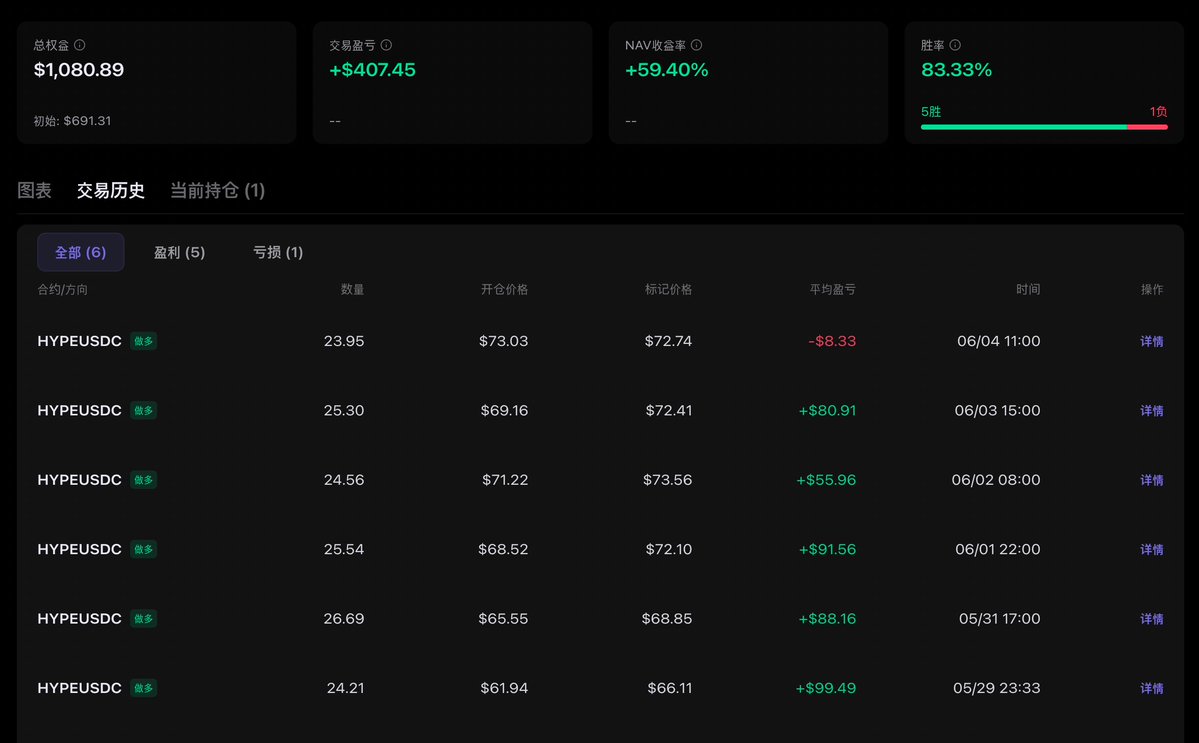Click the win rate progress bar
The width and height of the screenshot is (1199, 743).
pos(1044,127)
